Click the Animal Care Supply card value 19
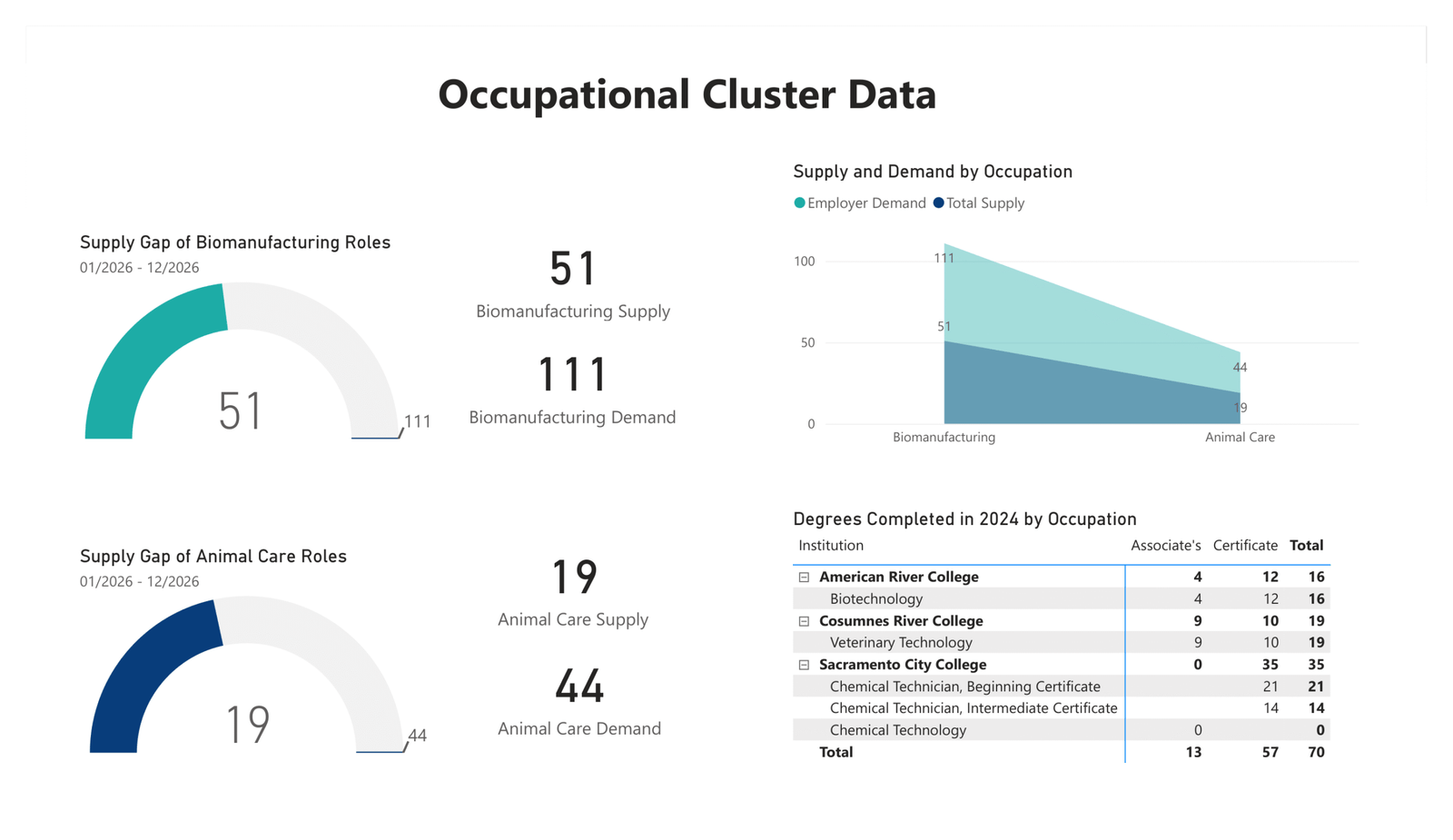Image resolution: width=1453 pixels, height=840 pixels. (x=574, y=578)
